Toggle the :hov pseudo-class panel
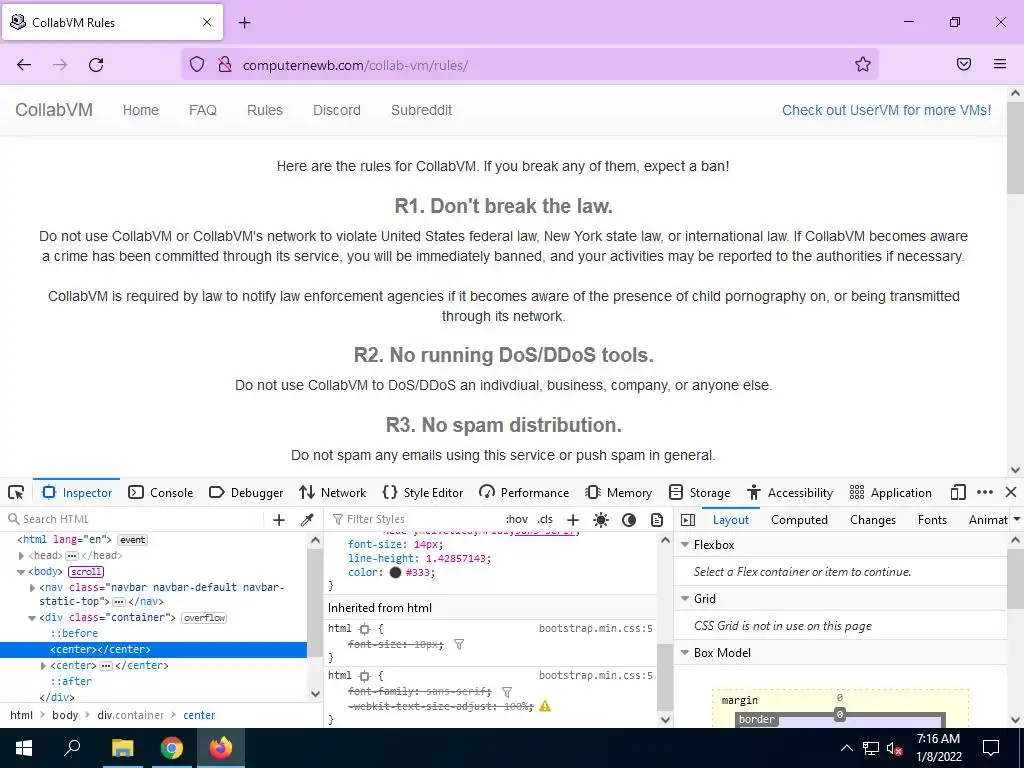 [517, 519]
